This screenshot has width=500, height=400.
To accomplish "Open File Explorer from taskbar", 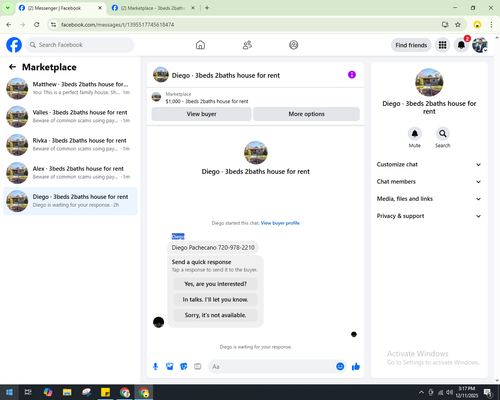I will tap(67, 392).
